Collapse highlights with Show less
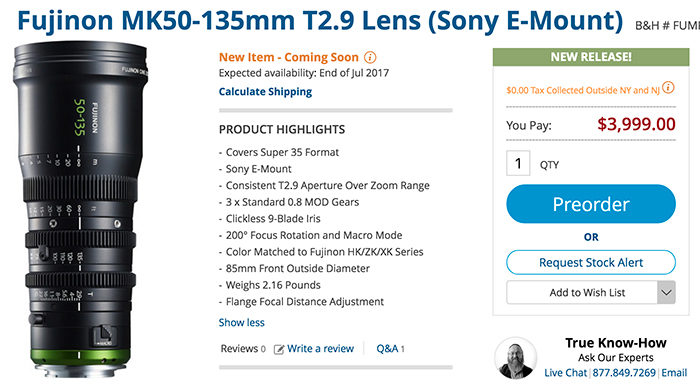This screenshot has width=700, height=385. (242, 322)
